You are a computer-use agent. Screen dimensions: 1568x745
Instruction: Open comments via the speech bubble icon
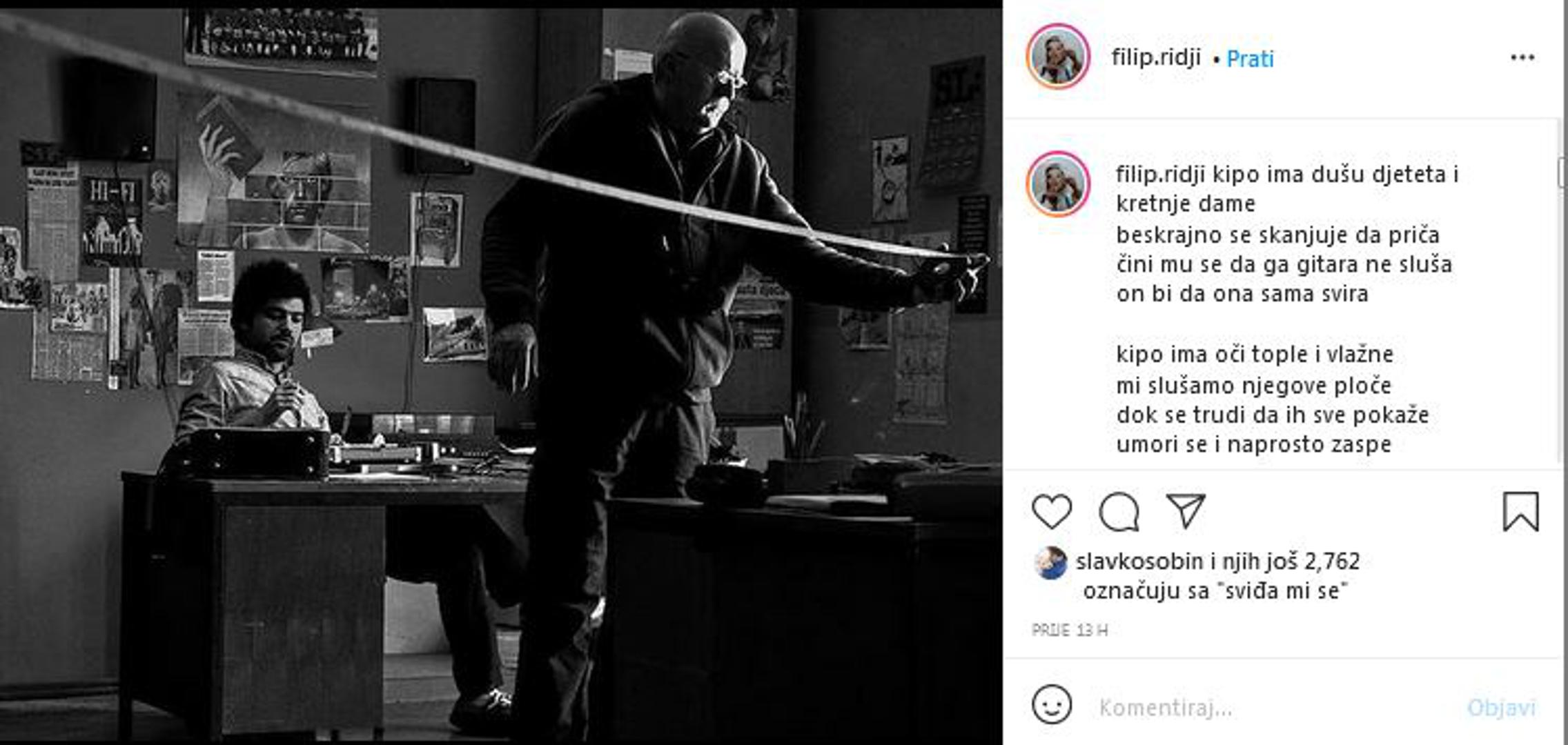(x=1119, y=512)
